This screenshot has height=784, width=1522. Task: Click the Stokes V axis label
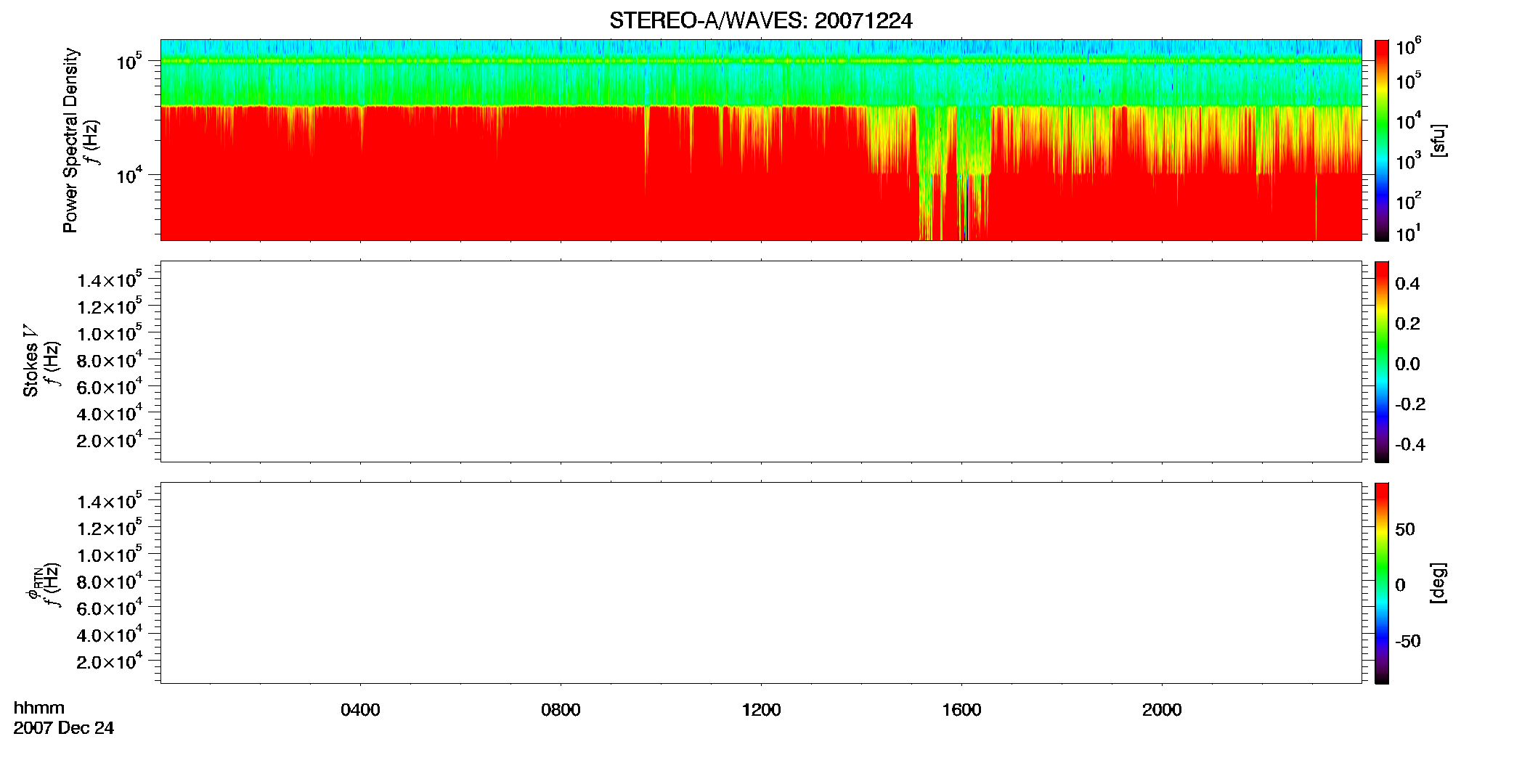tap(30, 361)
